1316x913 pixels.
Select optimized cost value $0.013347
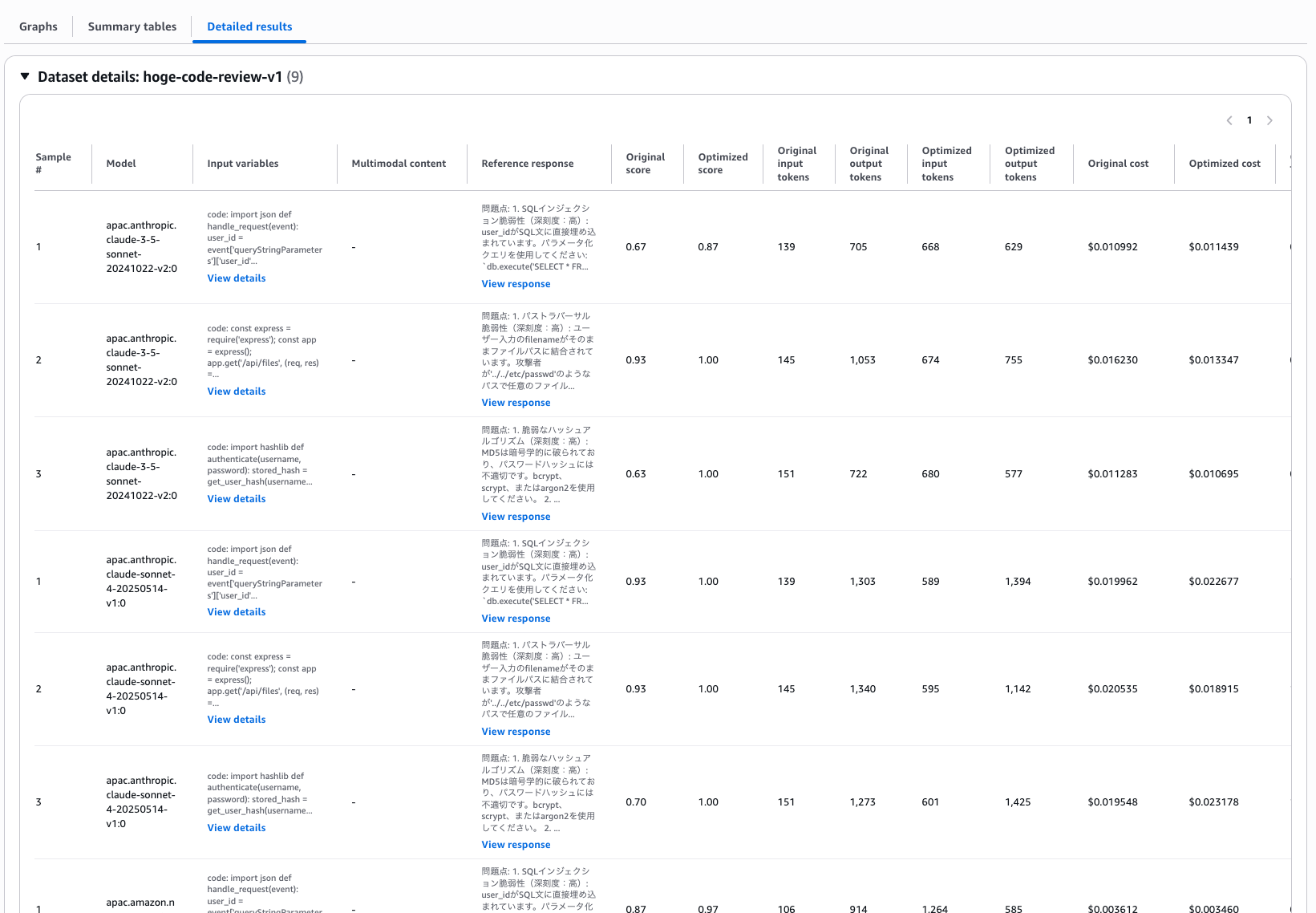[1213, 360]
